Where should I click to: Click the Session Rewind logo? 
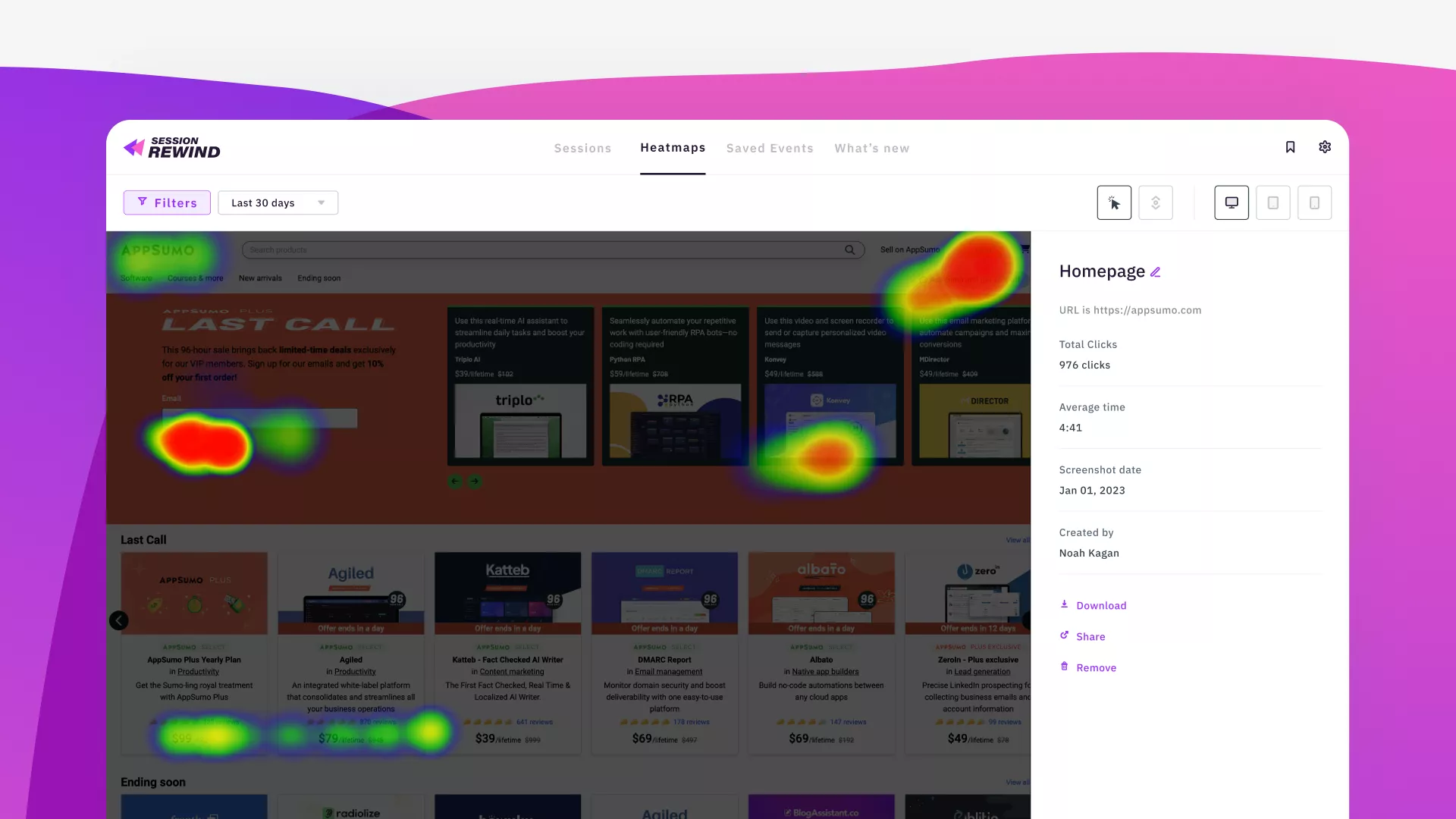point(172,148)
